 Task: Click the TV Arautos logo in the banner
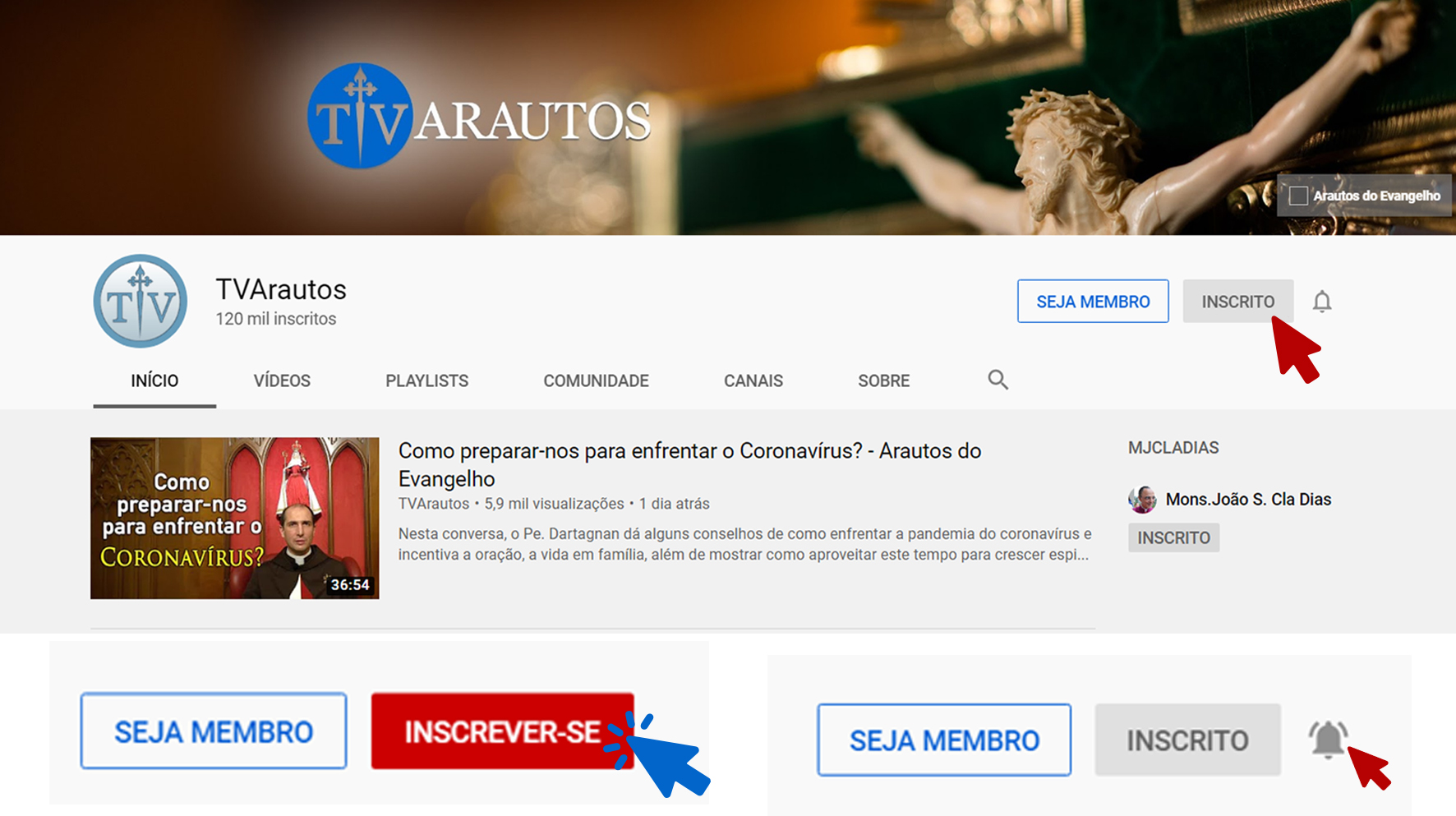coord(479,117)
